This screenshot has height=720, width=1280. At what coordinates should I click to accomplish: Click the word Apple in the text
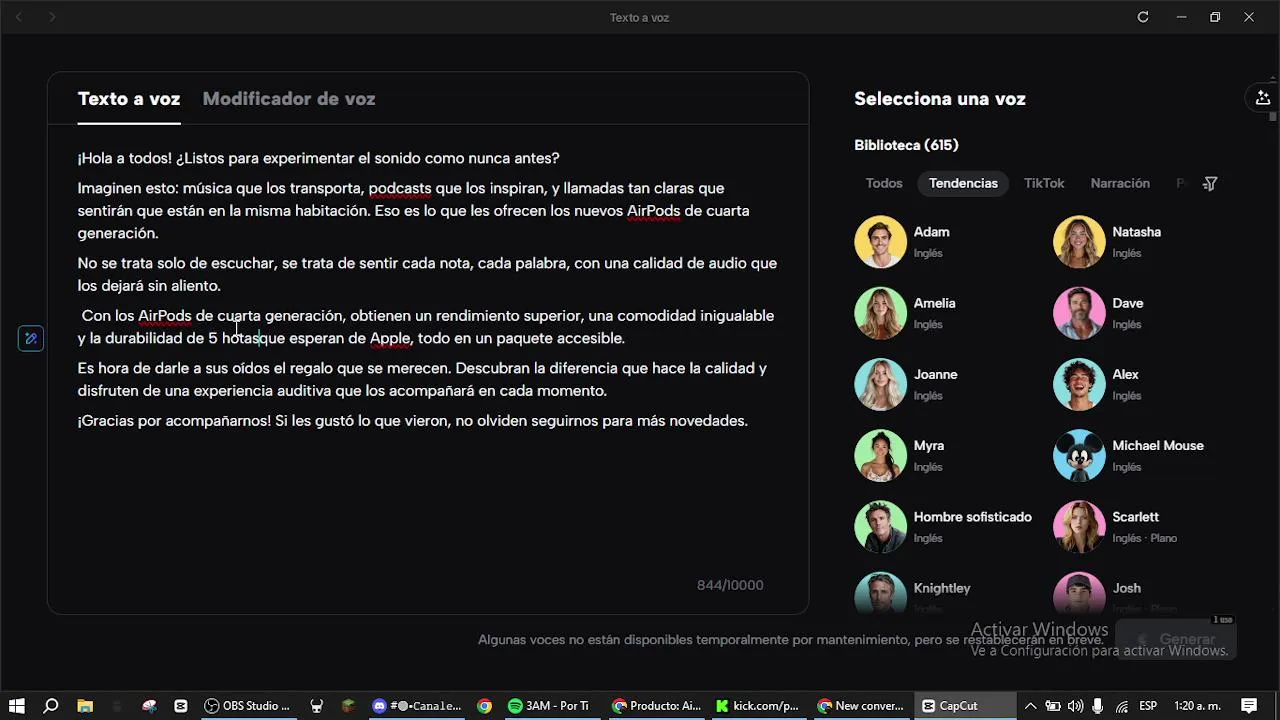click(390, 338)
